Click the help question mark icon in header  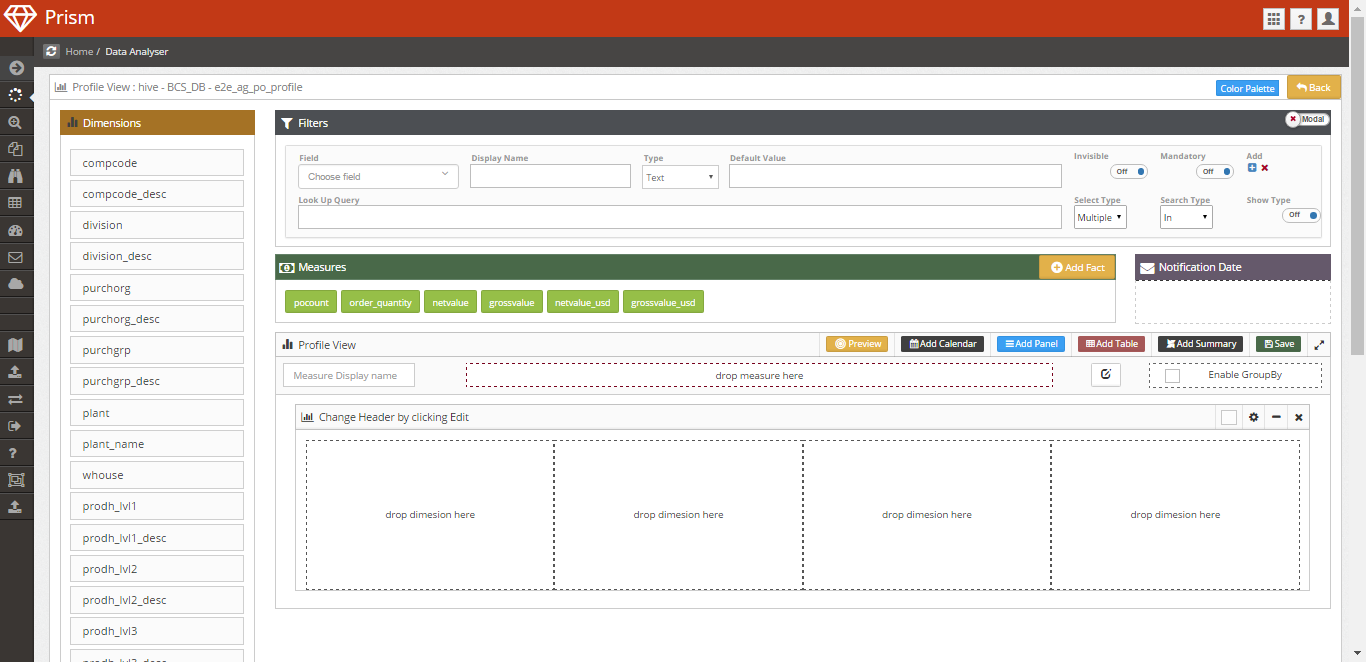1300,18
